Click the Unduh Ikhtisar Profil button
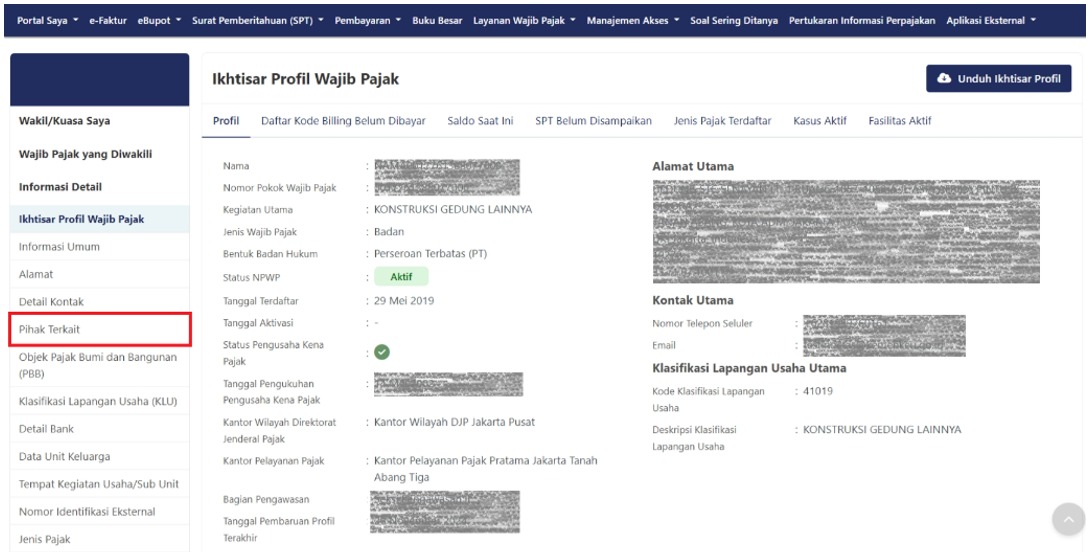The height and width of the screenshot is (560, 1092). tap(999, 80)
